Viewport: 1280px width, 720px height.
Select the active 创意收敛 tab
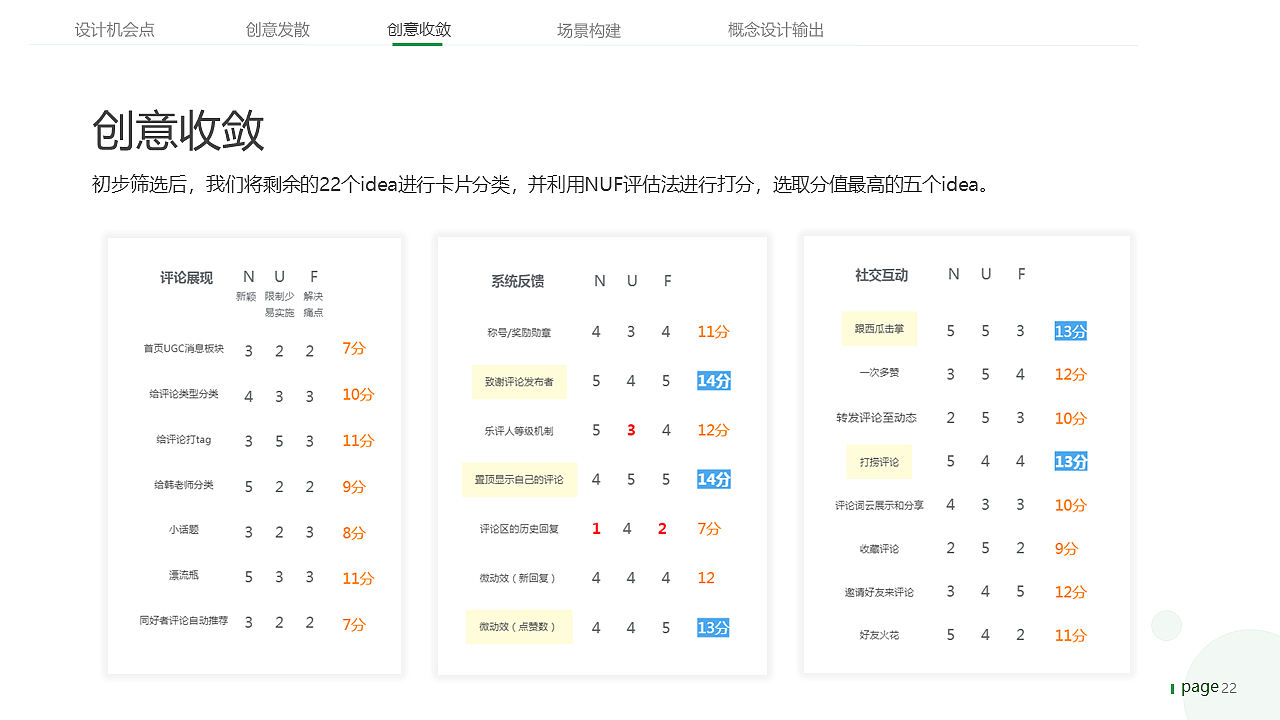(417, 30)
